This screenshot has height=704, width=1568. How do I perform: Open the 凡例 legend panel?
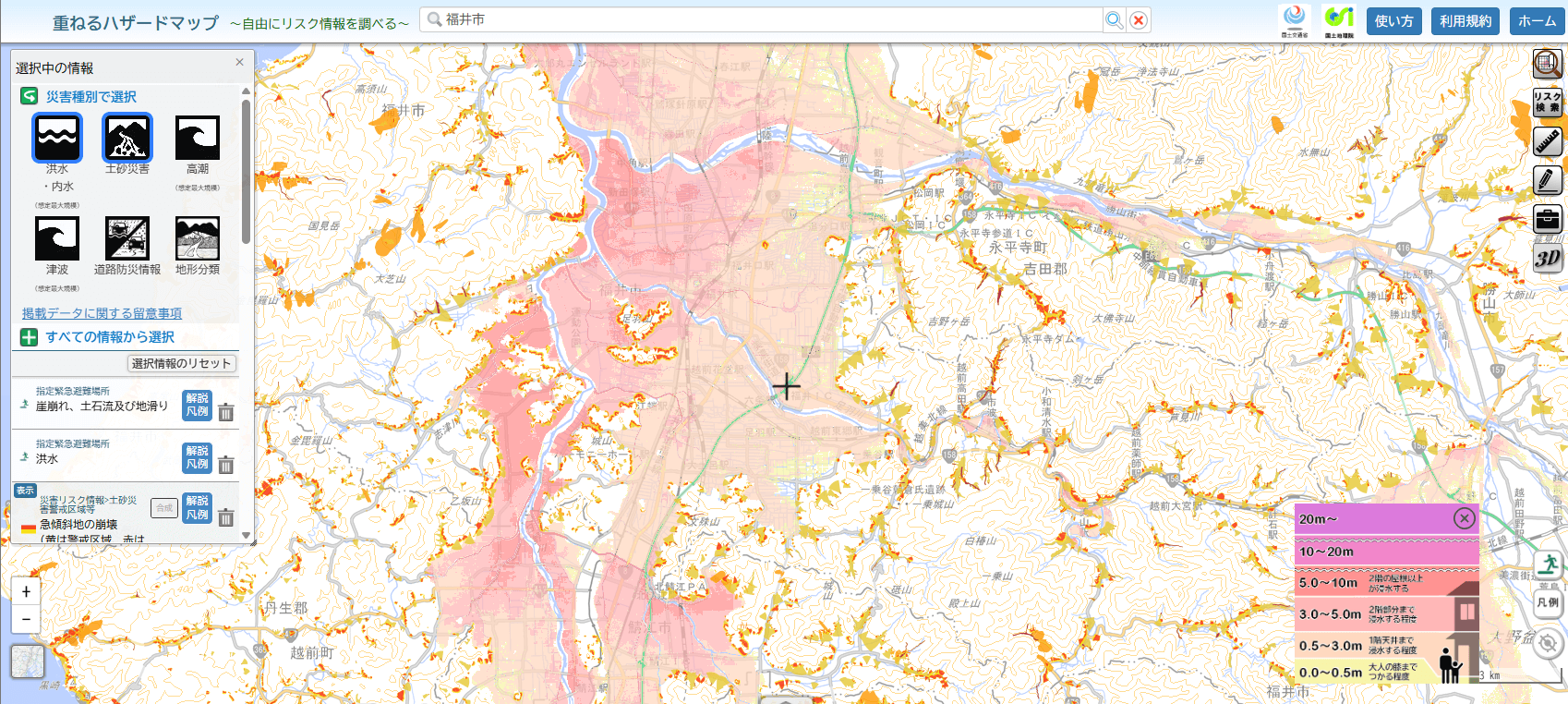1548,602
